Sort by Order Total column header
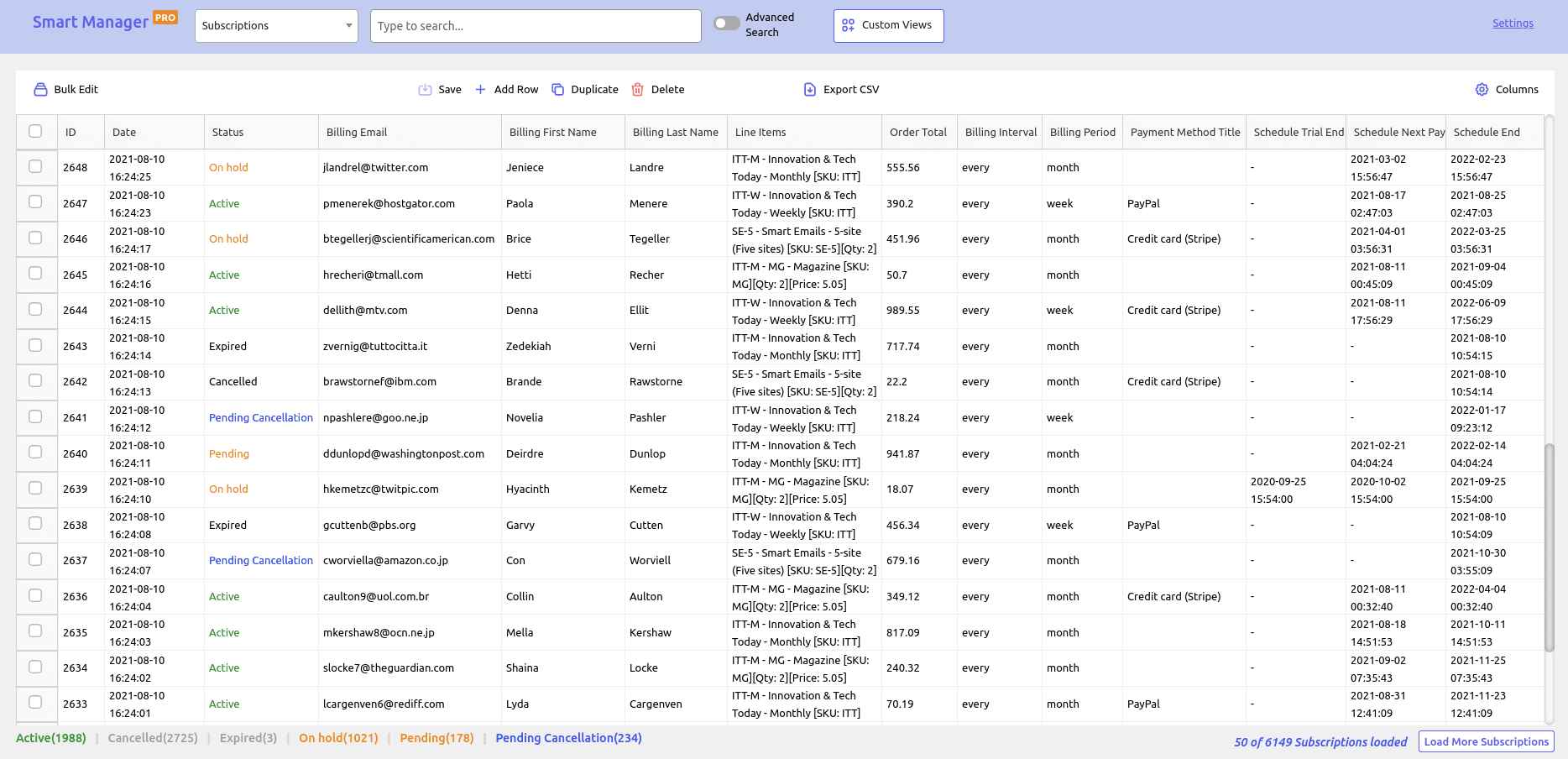The height and width of the screenshot is (759, 1568). [x=918, y=132]
